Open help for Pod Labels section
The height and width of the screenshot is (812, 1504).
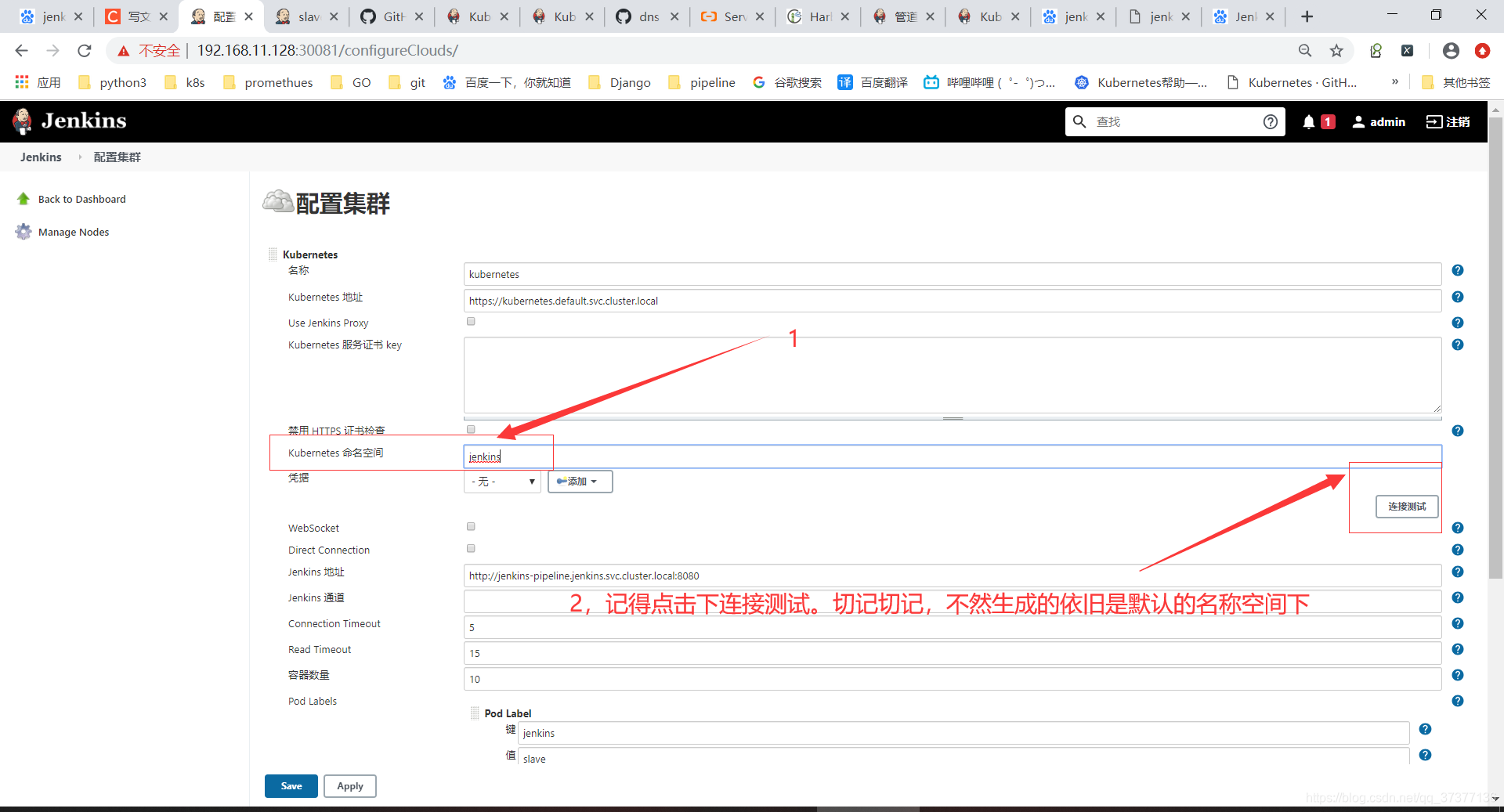pyautogui.click(x=1458, y=701)
